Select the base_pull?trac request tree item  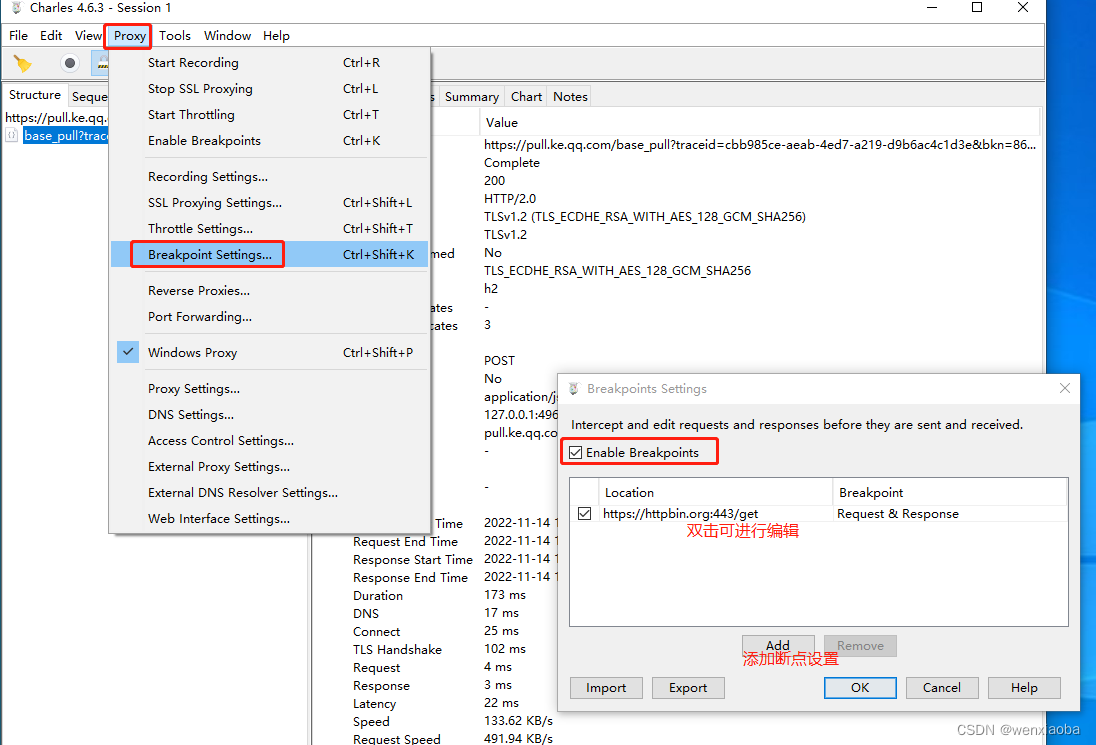[66, 136]
